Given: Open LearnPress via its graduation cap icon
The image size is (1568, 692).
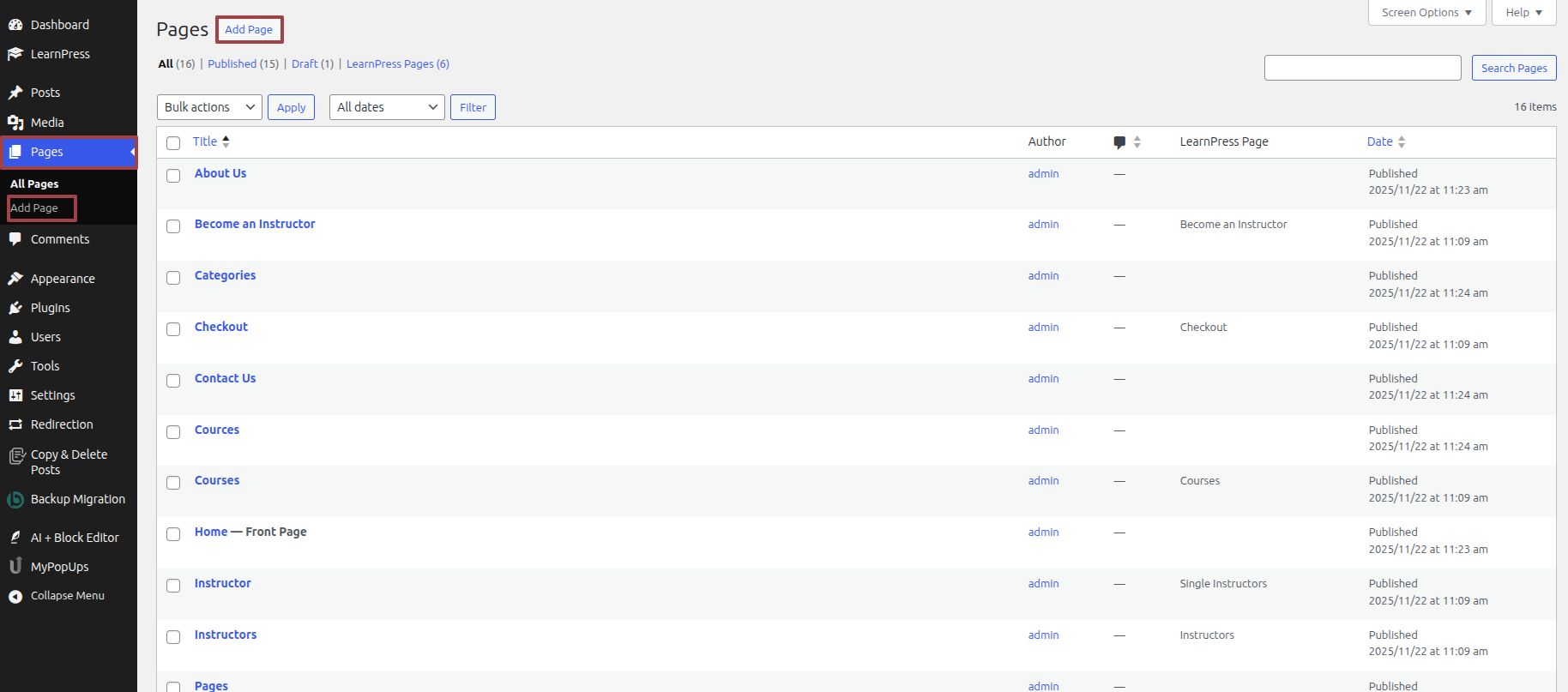Looking at the screenshot, I should click(15, 54).
